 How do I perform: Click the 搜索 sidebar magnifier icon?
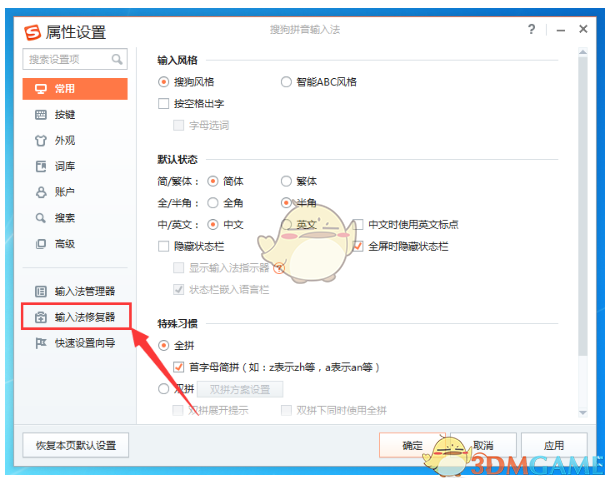coord(41,218)
